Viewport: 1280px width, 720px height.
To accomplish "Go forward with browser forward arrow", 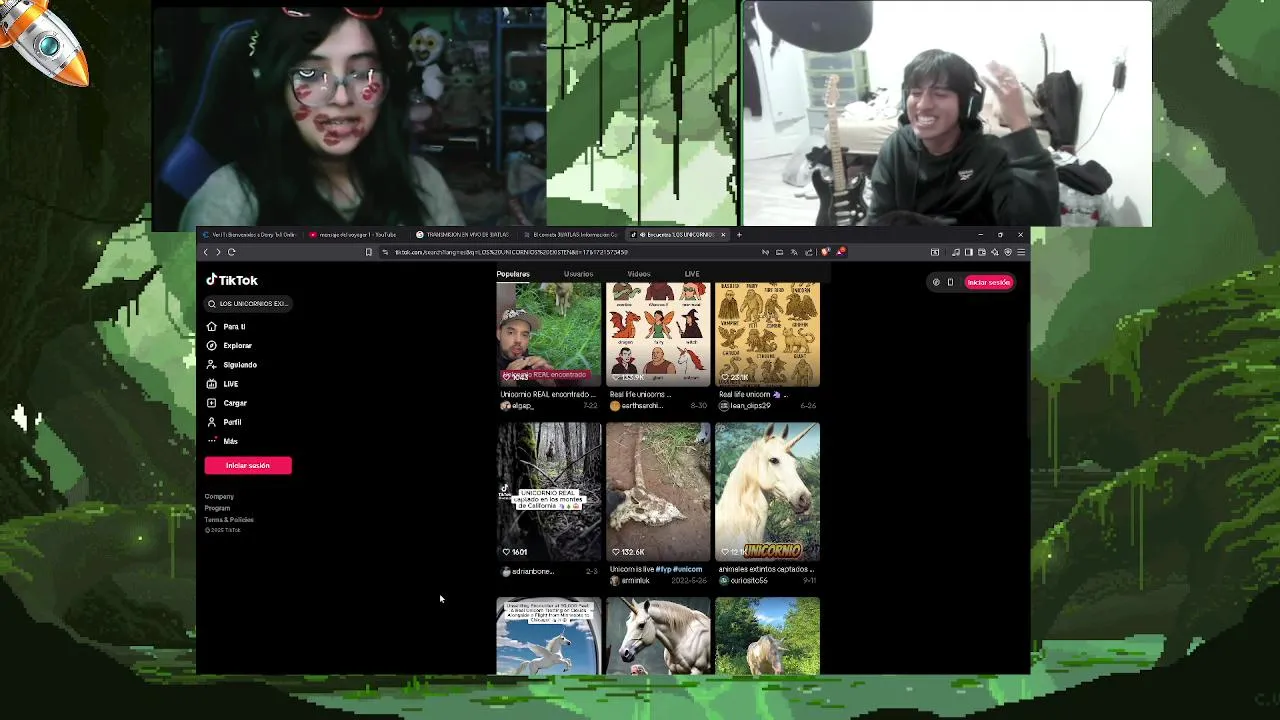I will 218,252.
